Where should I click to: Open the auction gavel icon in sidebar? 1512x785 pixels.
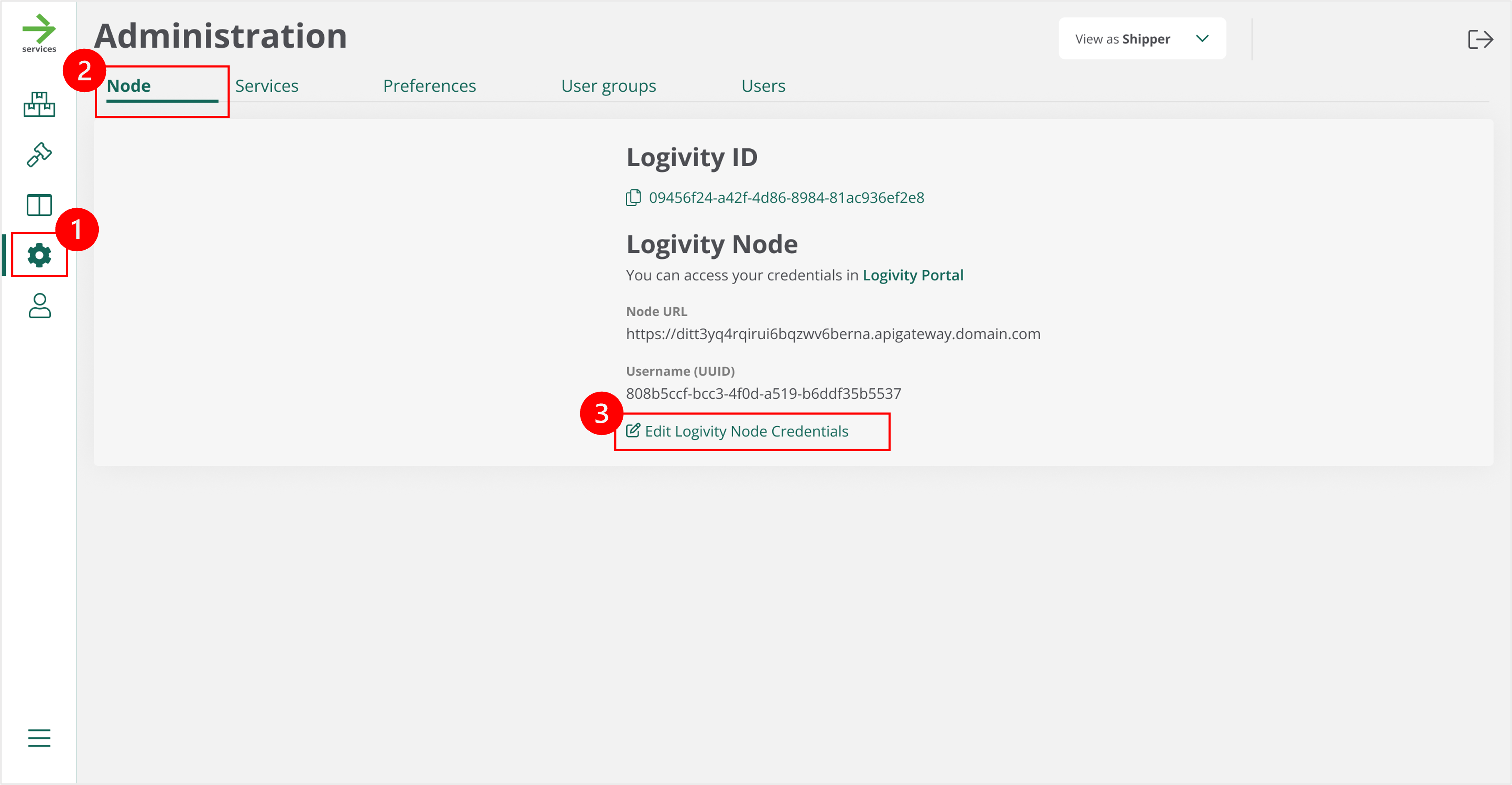tap(39, 155)
